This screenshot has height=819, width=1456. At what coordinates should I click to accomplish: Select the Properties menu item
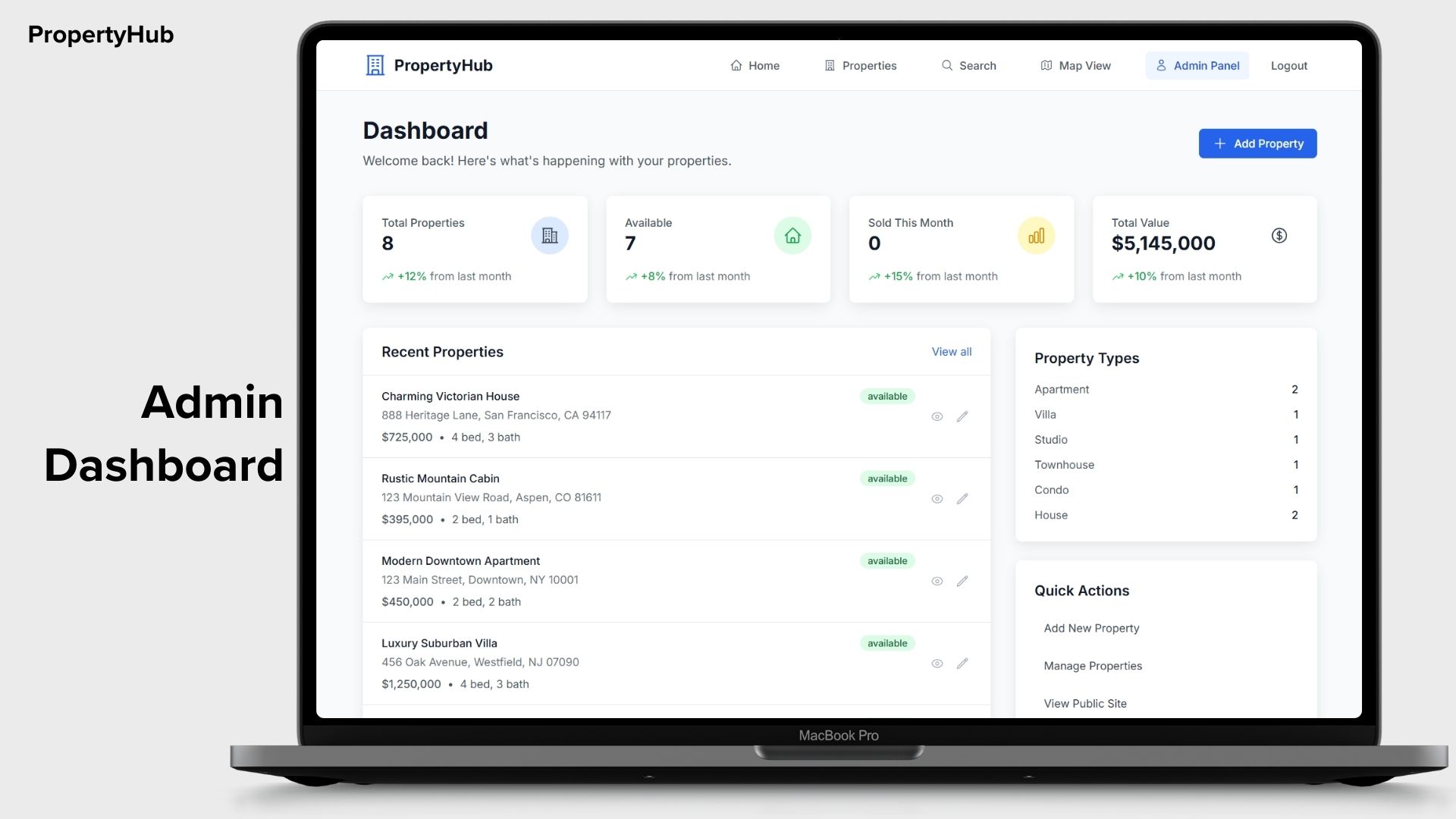coord(860,66)
